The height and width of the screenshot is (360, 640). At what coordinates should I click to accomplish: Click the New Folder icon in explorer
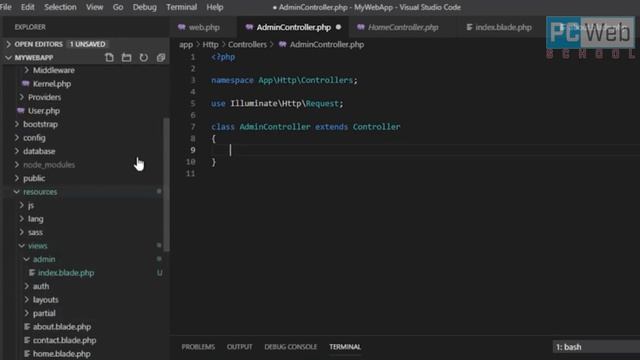point(127,58)
